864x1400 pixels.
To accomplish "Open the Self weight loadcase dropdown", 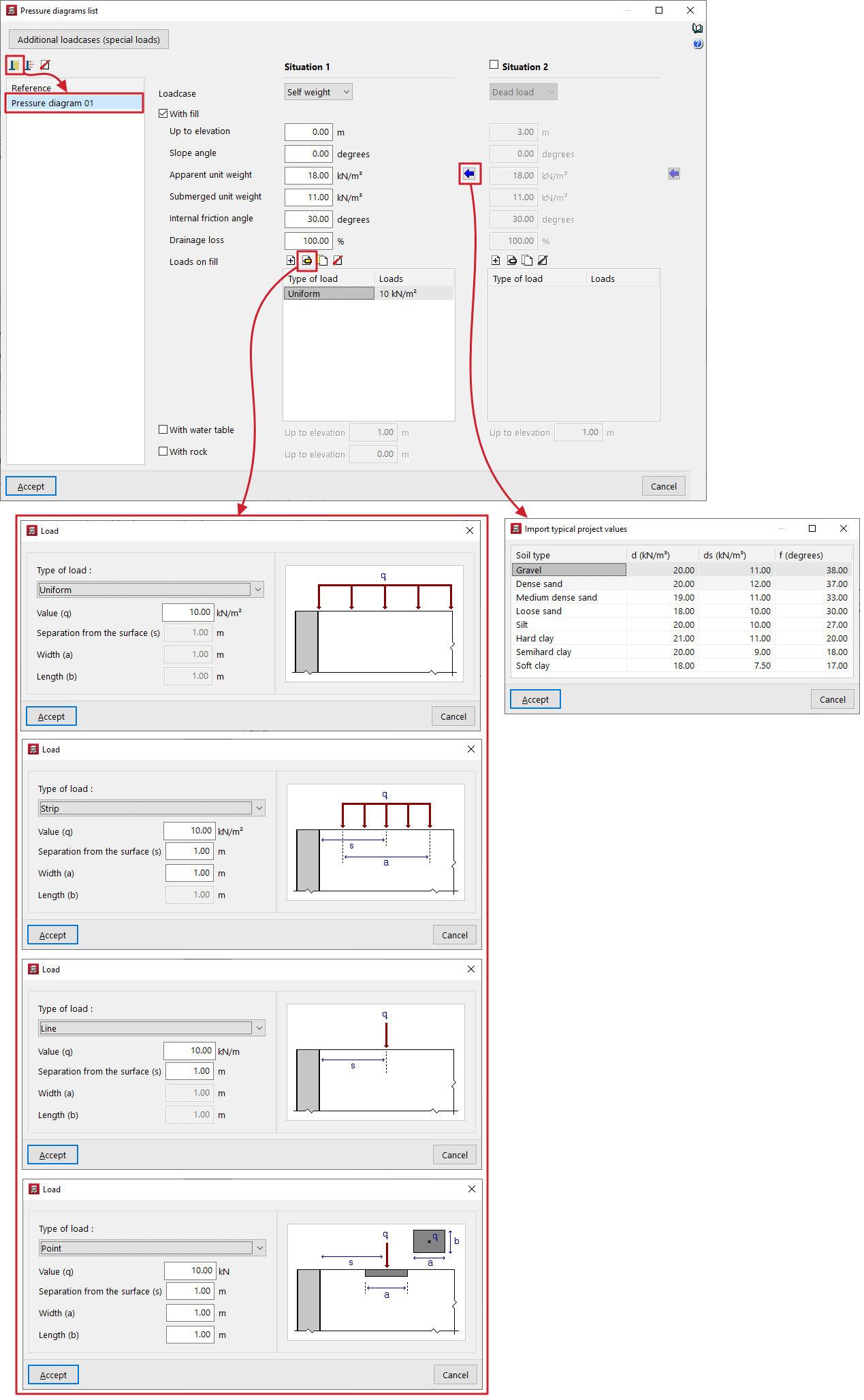I will click(319, 92).
